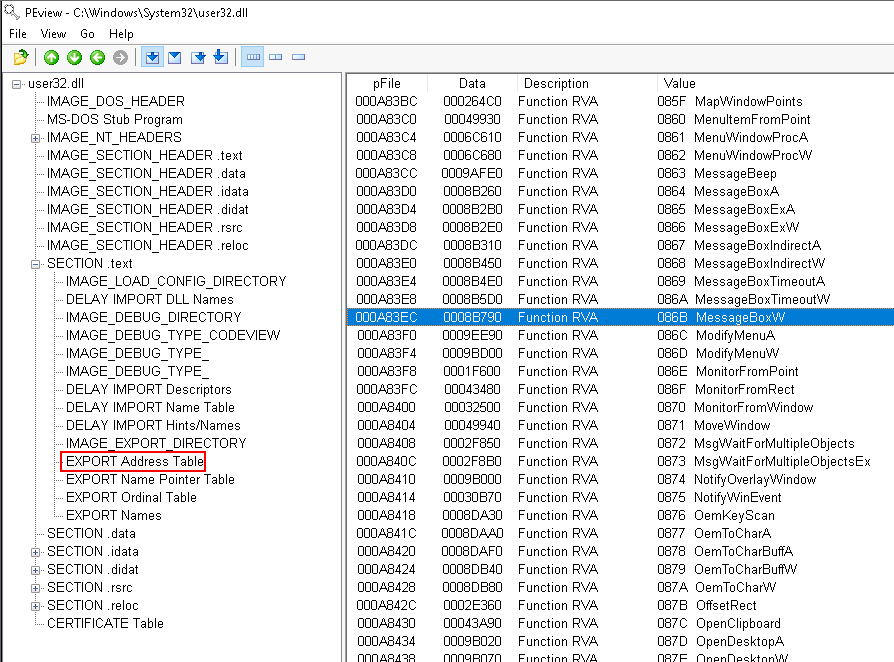Open the View menu
Screen dimensions: 894x662
pyautogui.click(x=53, y=34)
